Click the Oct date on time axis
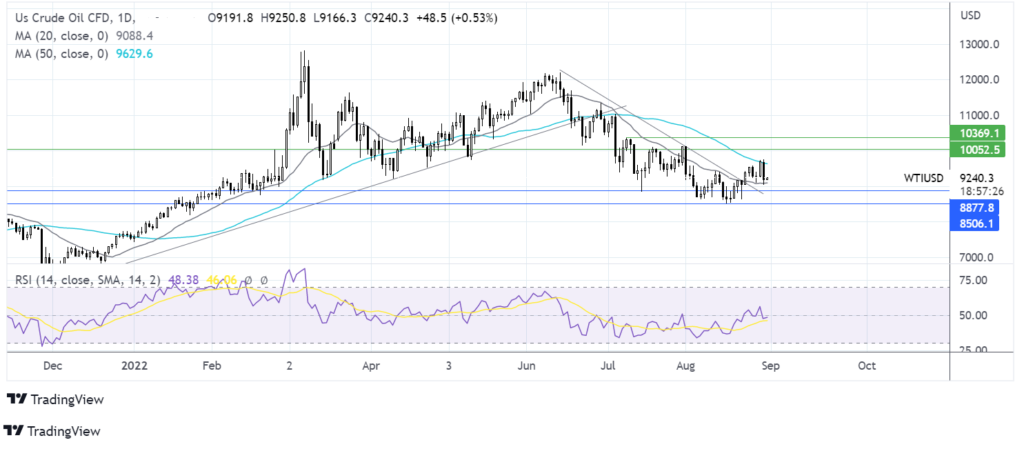This screenshot has width=1024, height=449. 867,365
